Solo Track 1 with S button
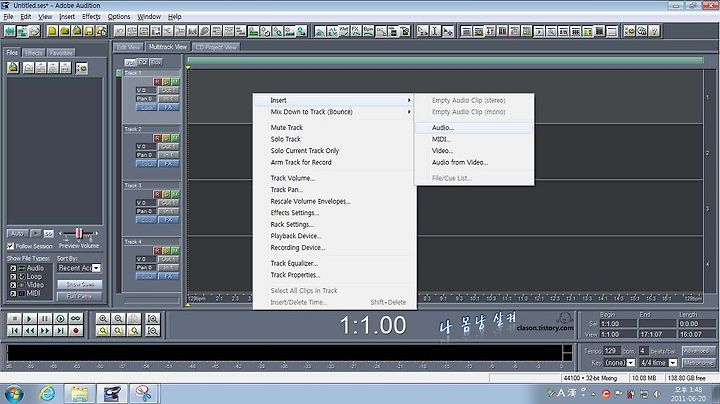720x404 pixels. coord(166,82)
